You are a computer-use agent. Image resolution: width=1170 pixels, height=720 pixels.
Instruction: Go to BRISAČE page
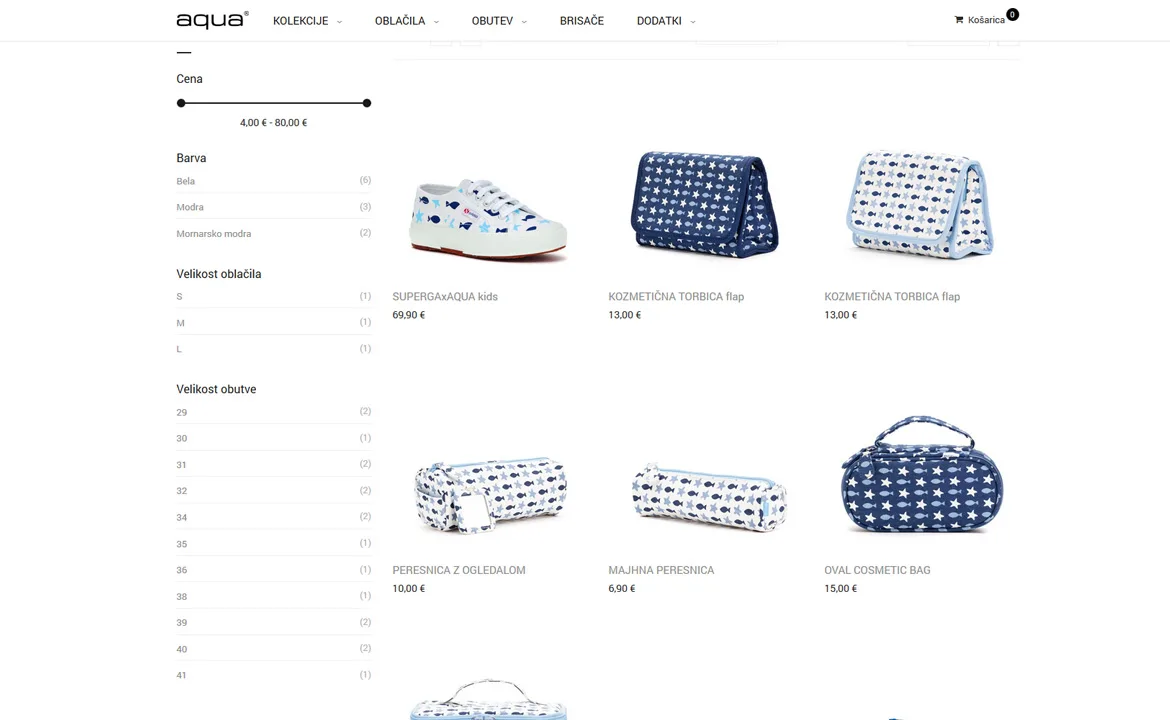tap(582, 21)
